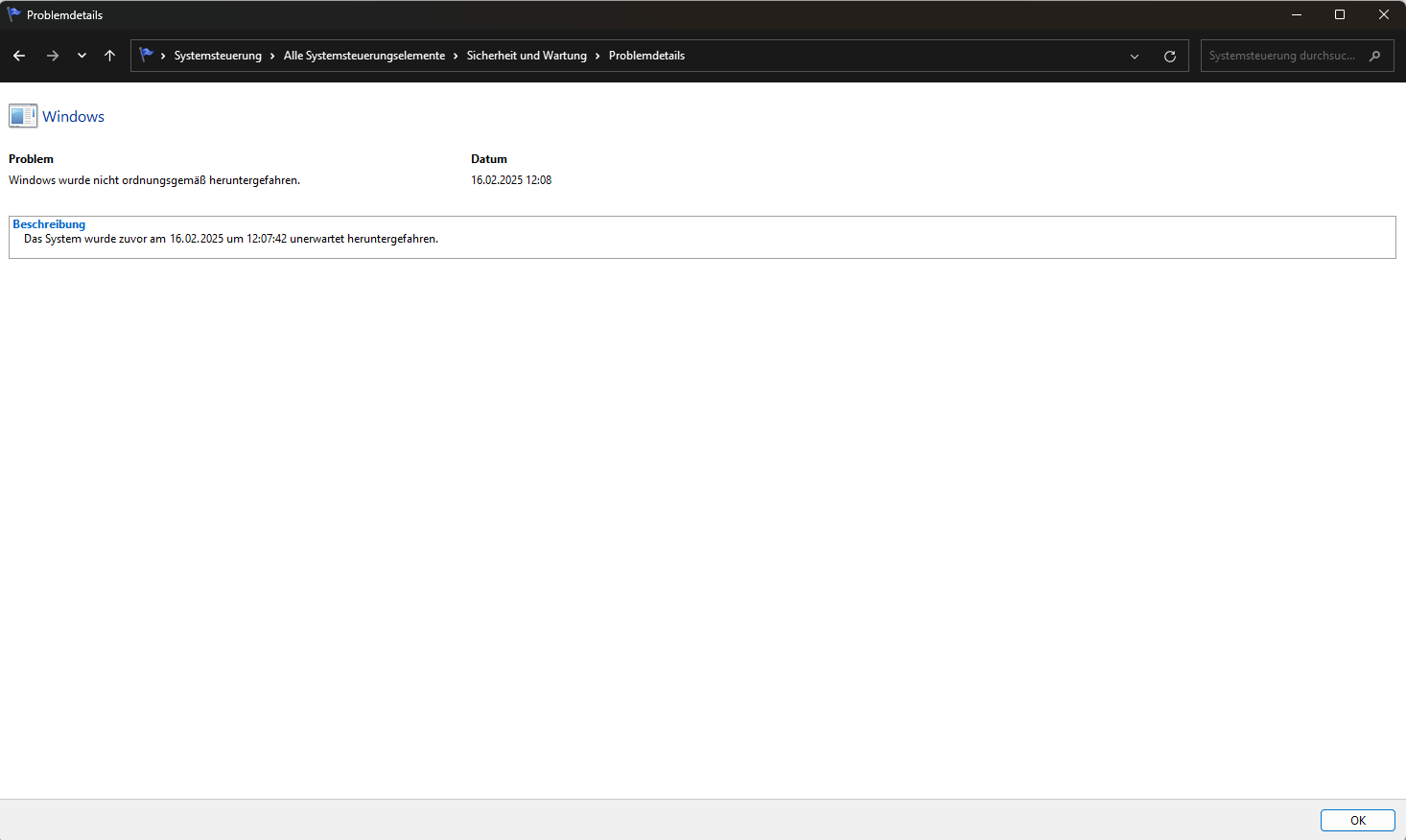Maximize the Problemdetails window
Image resolution: width=1406 pixels, height=840 pixels.
point(1340,14)
